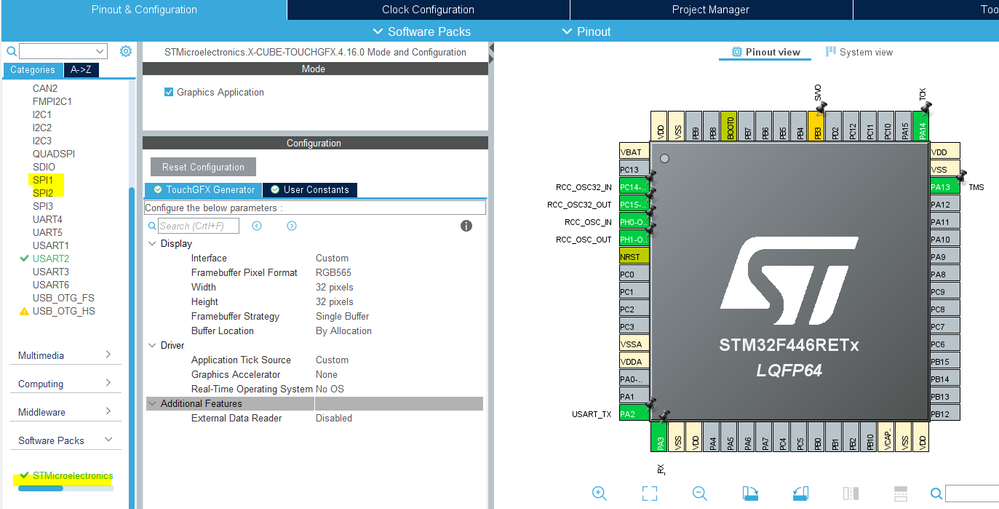999x509 pixels.
Task: Zoom in on the pinout view
Action: tap(599, 493)
